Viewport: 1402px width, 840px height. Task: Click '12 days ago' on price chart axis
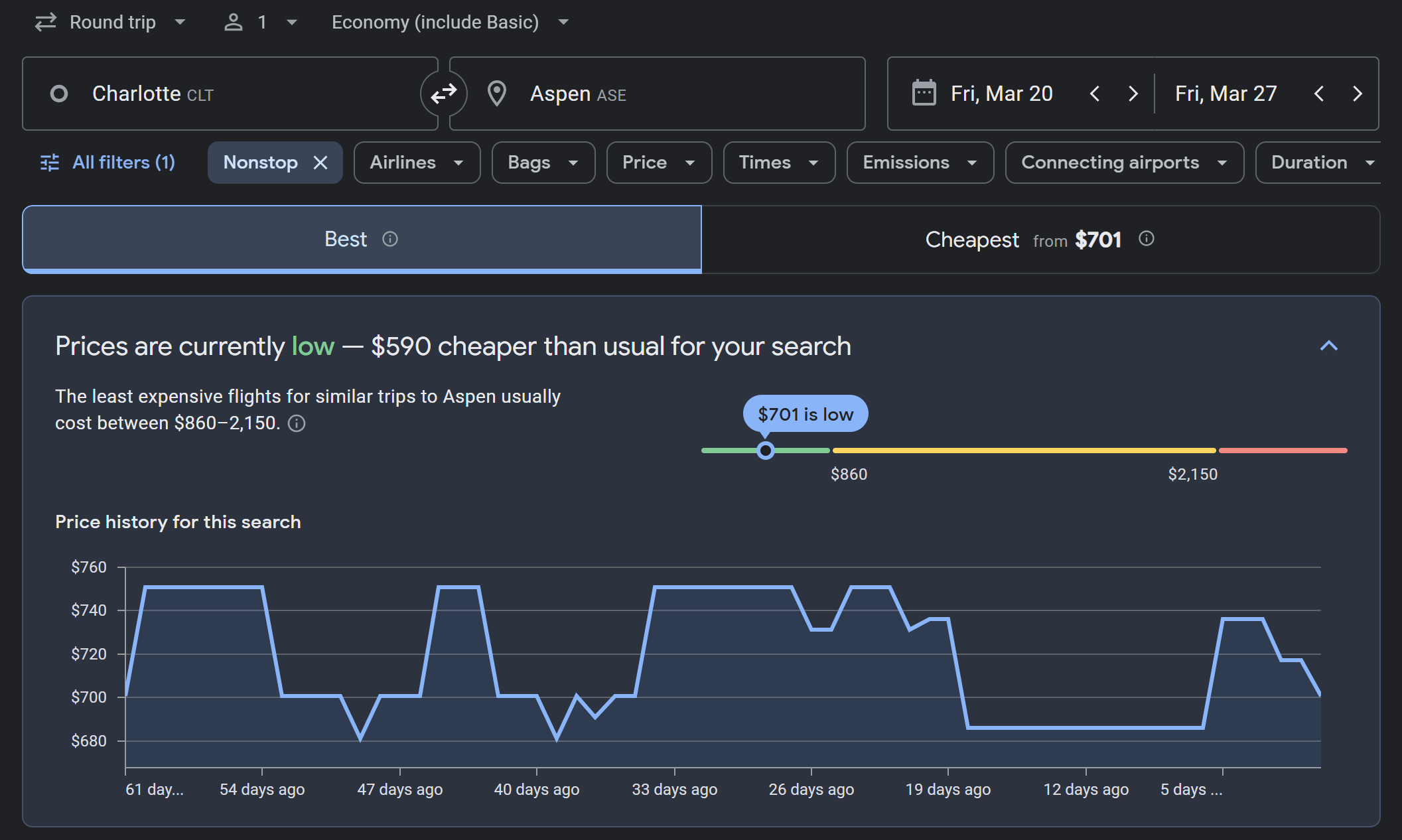(1086, 790)
